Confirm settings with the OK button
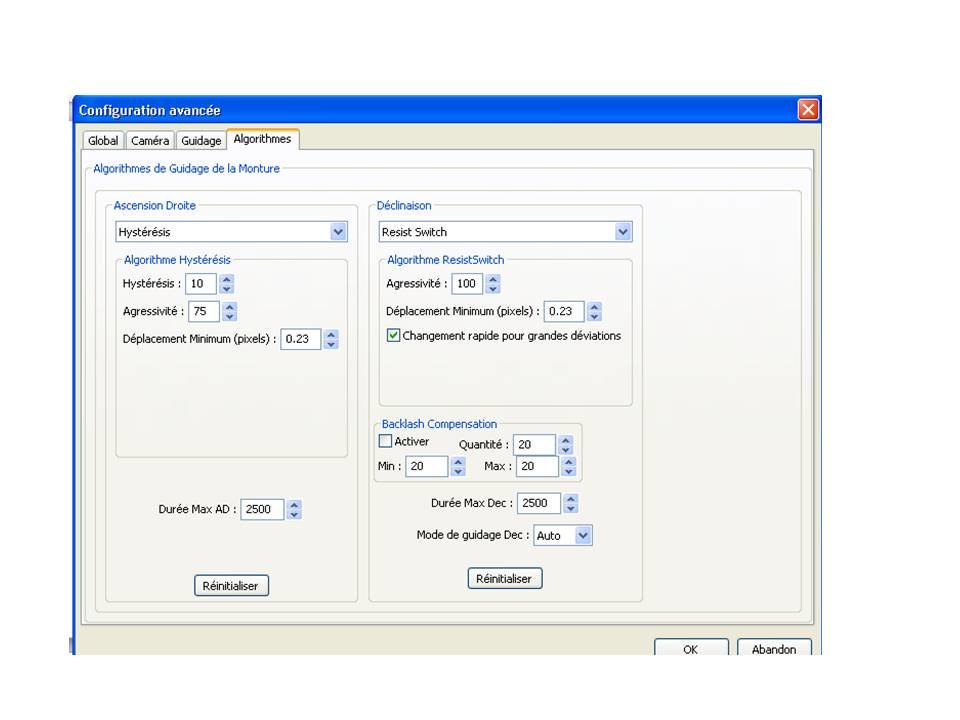Image resolution: width=960 pixels, height=720 pixels. click(691, 649)
